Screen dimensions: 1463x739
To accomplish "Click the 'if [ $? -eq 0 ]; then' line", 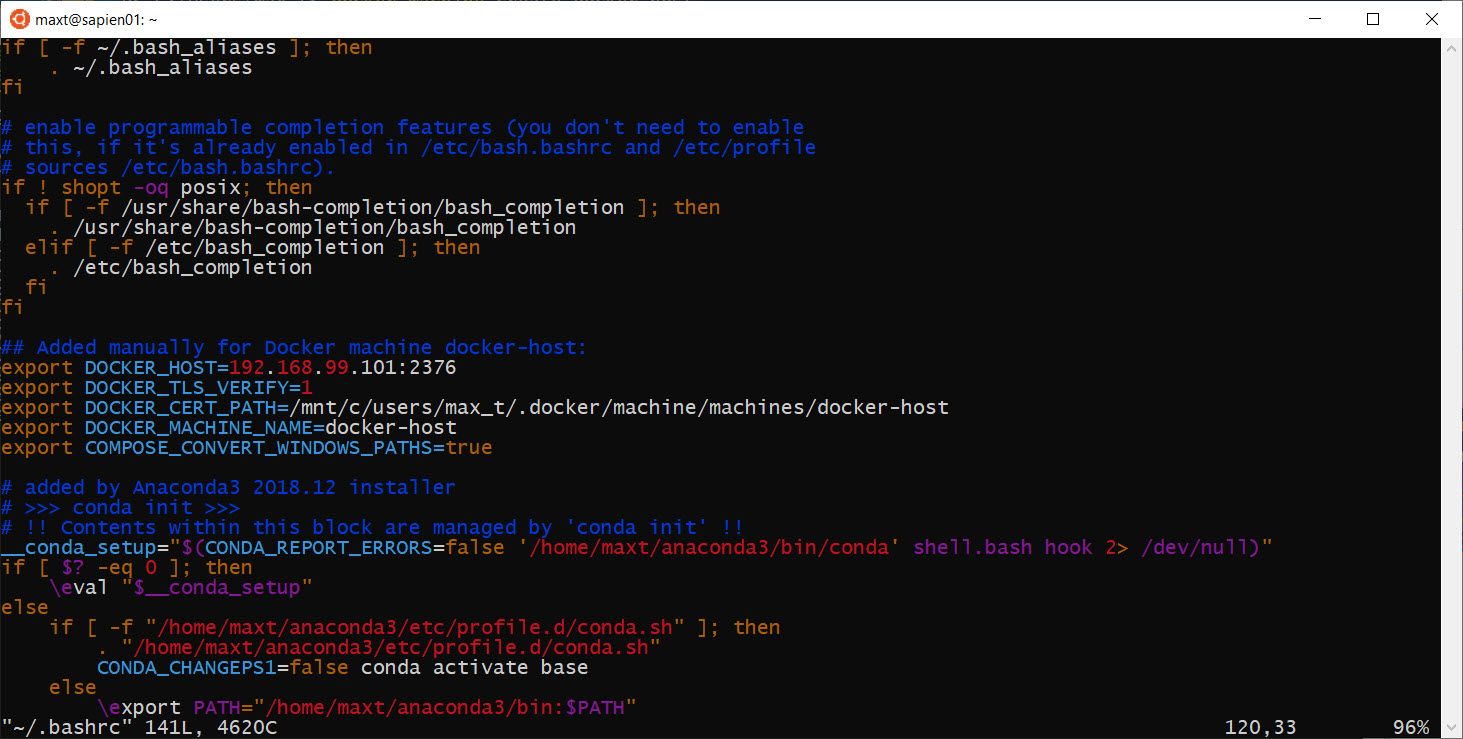I will point(127,568).
